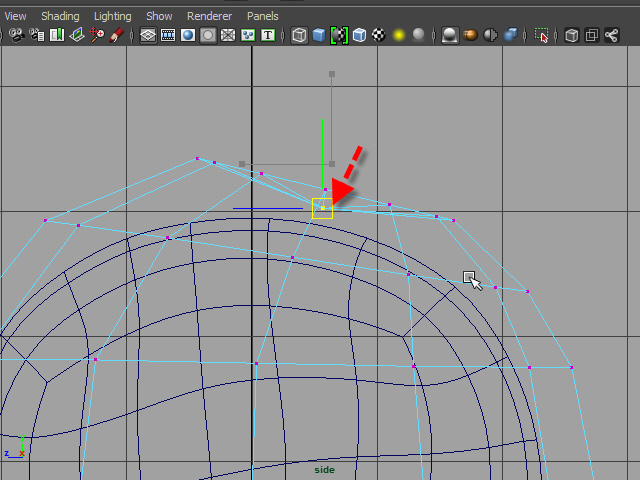Viewport: 640px width, 480px height.
Task: Enable Use All Lights yellow bulb
Action: [398, 35]
